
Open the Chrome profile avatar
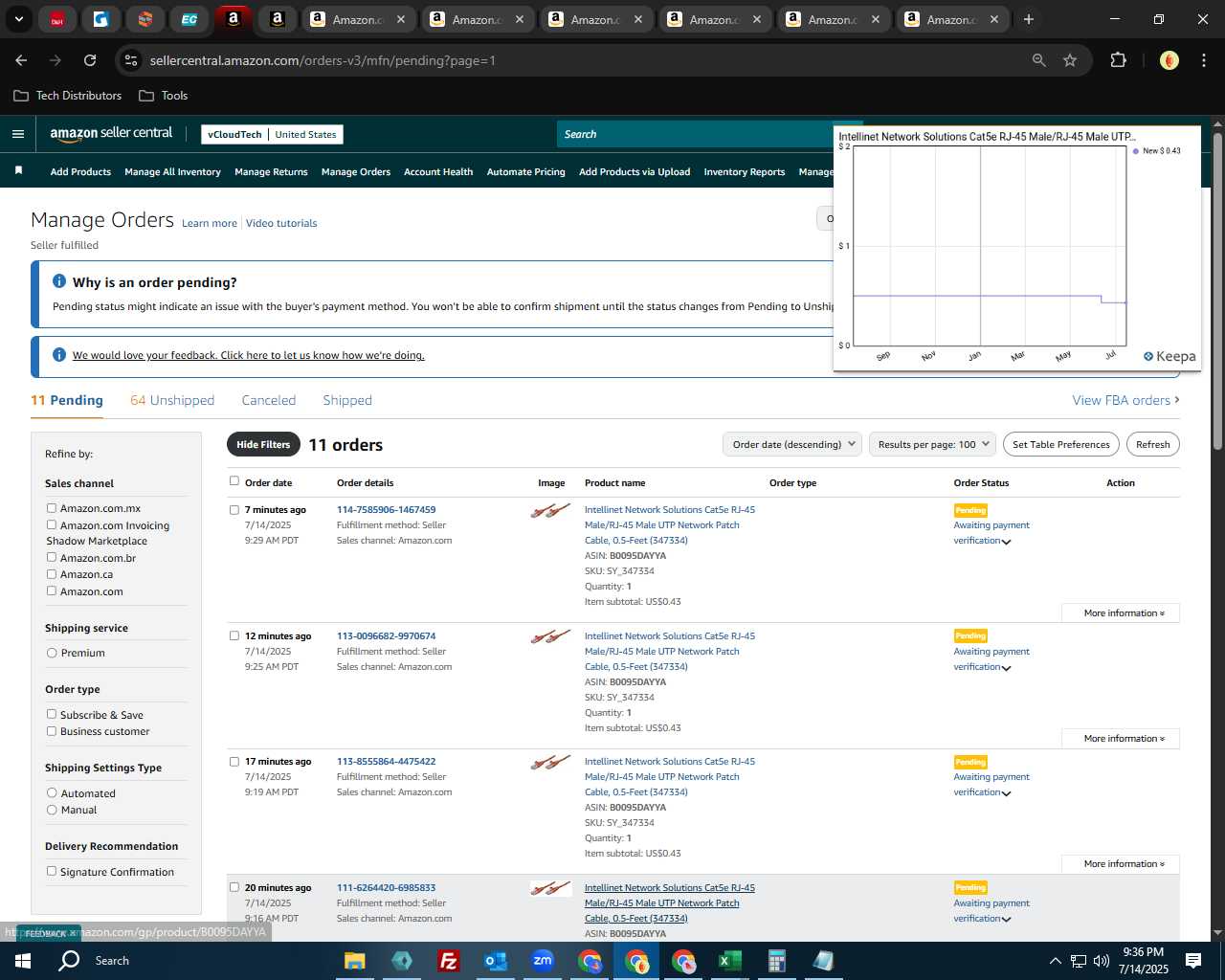[1169, 60]
